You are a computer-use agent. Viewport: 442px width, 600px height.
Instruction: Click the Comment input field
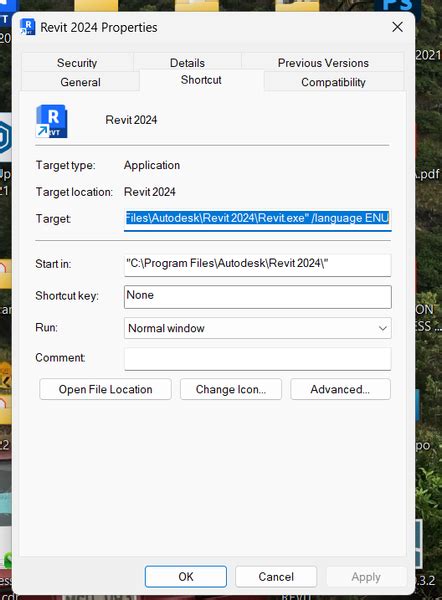point(258,359)
